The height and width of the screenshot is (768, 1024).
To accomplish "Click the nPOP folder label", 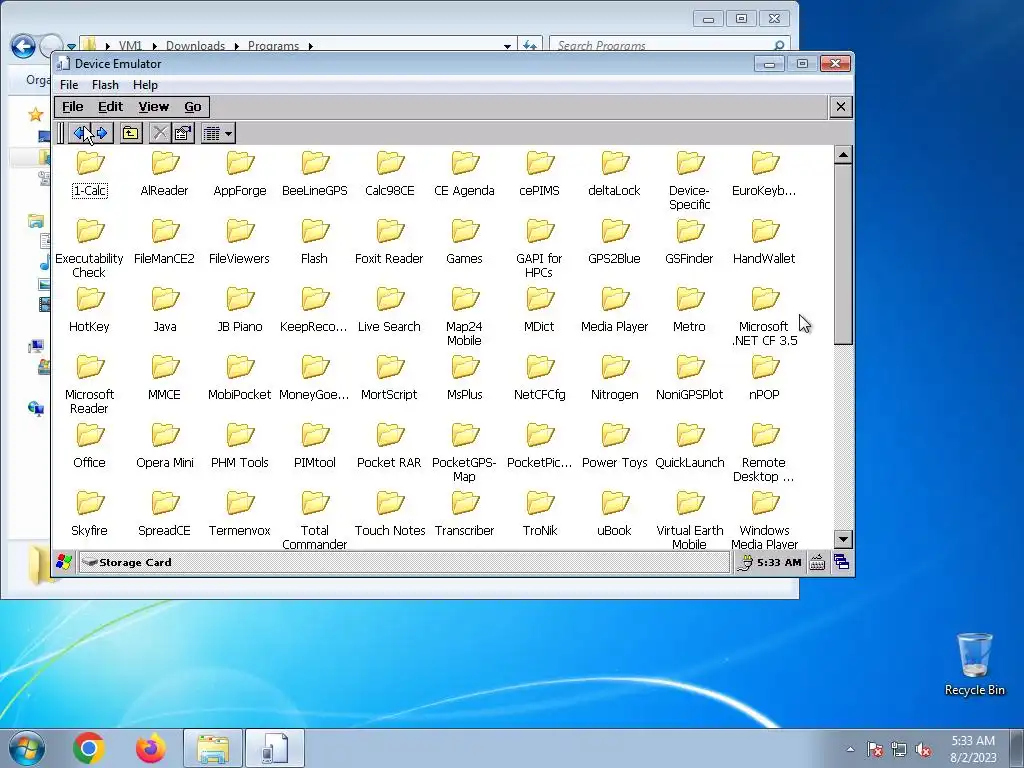I will [x=764, y=394].
